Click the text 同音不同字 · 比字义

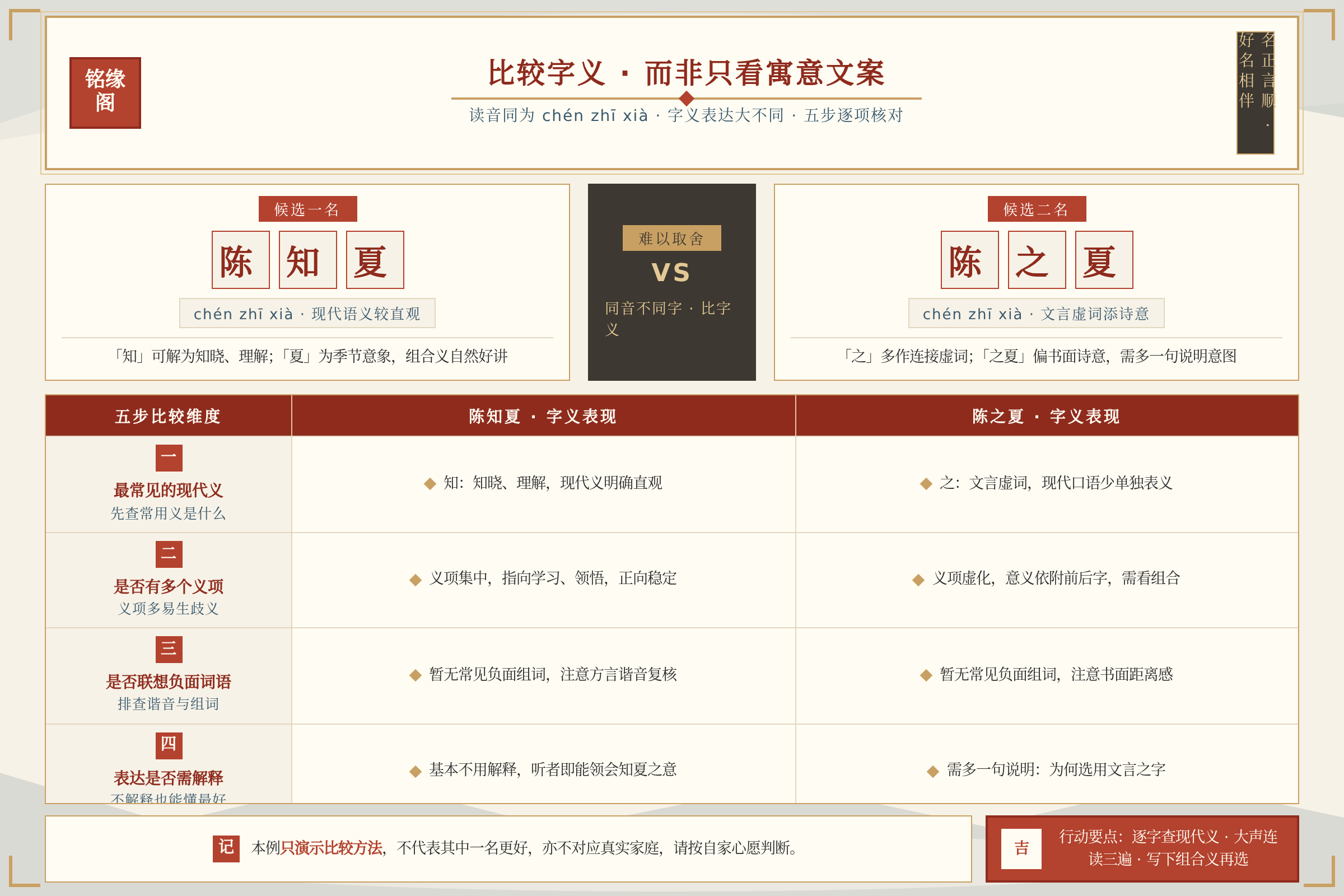(669, 319)
